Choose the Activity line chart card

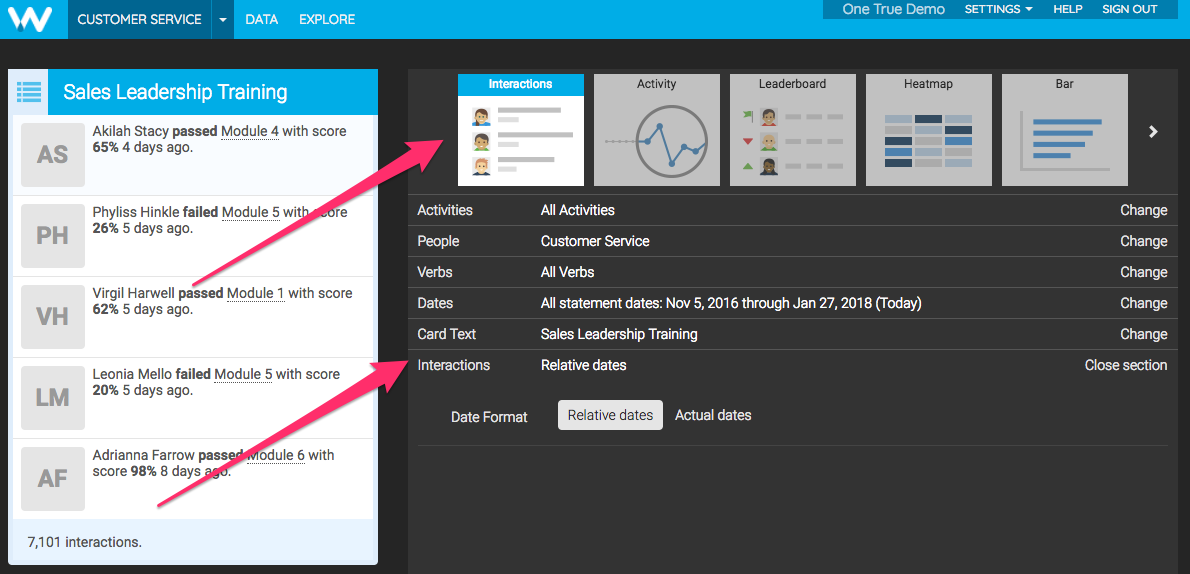[x=656, y=130]
